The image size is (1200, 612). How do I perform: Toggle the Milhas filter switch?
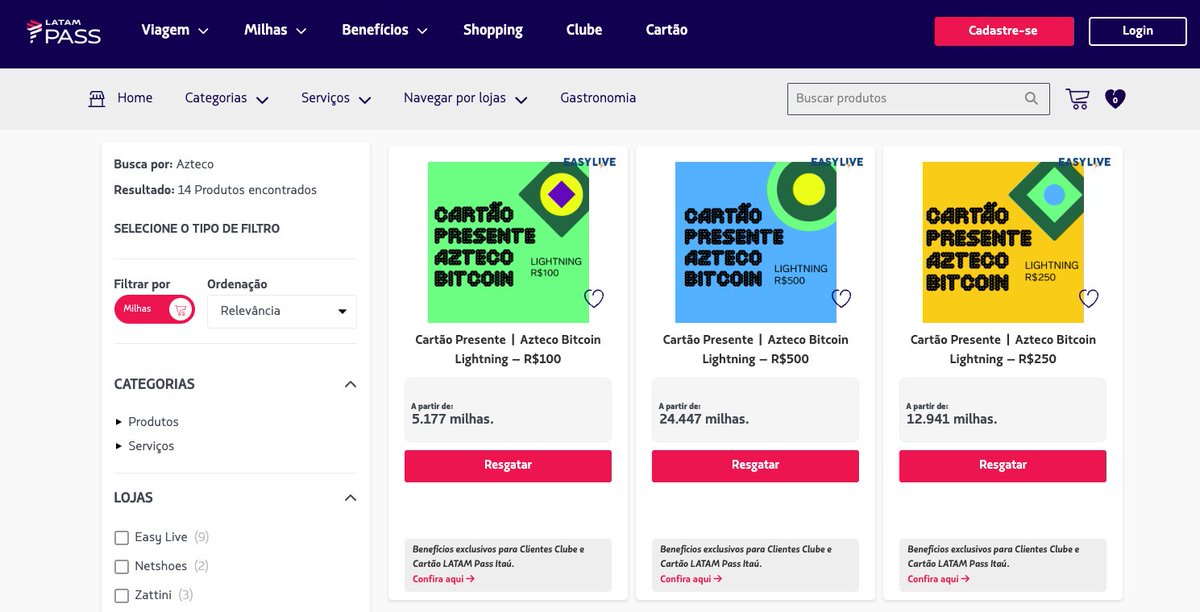coord(154,309)
